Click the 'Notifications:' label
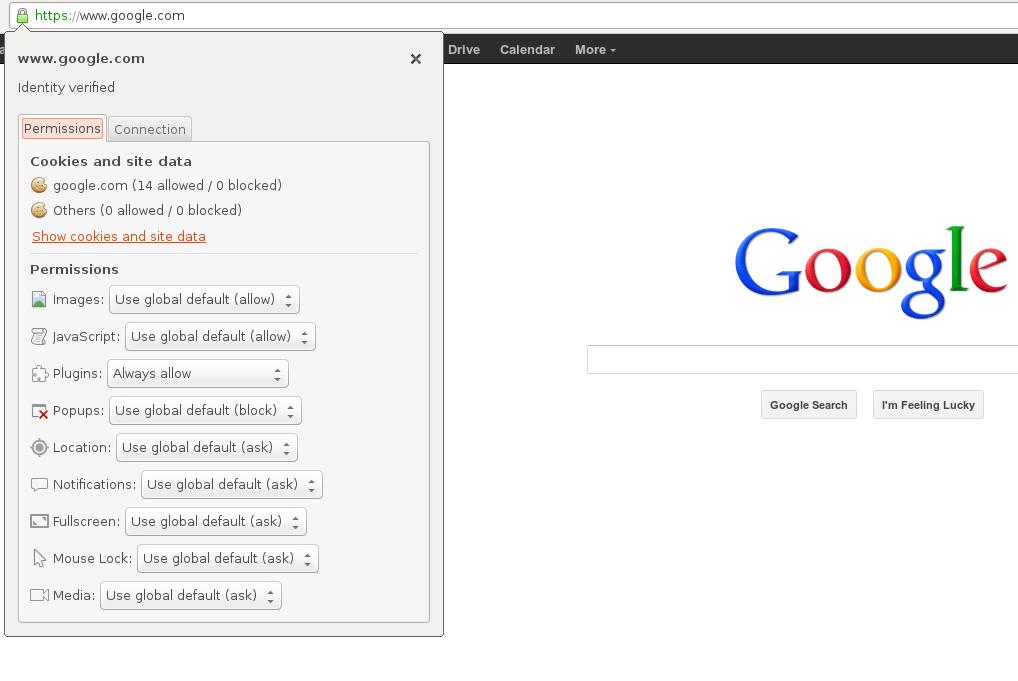The width and height of the screenshot is (1018, 681). point(94,484)
